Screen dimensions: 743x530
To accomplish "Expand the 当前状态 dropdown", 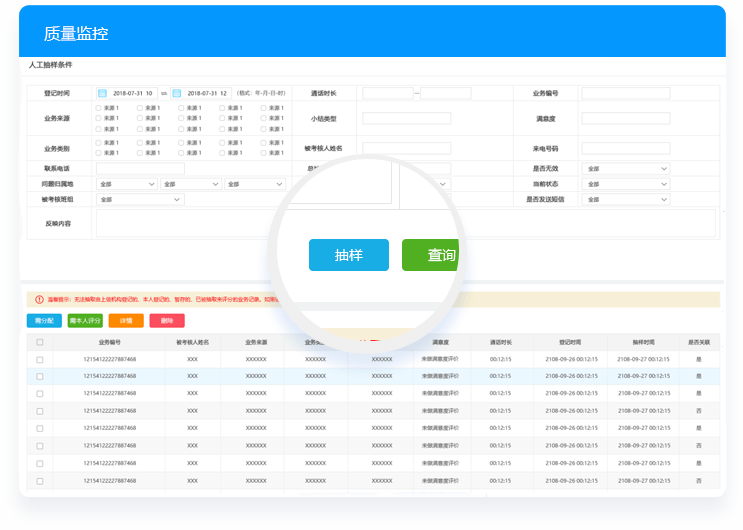I will pyautogui.click(x=626, y=184).
